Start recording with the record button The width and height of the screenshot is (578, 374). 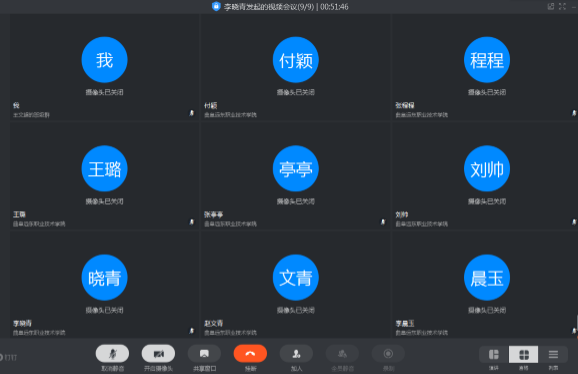click(x=388, y=354)
